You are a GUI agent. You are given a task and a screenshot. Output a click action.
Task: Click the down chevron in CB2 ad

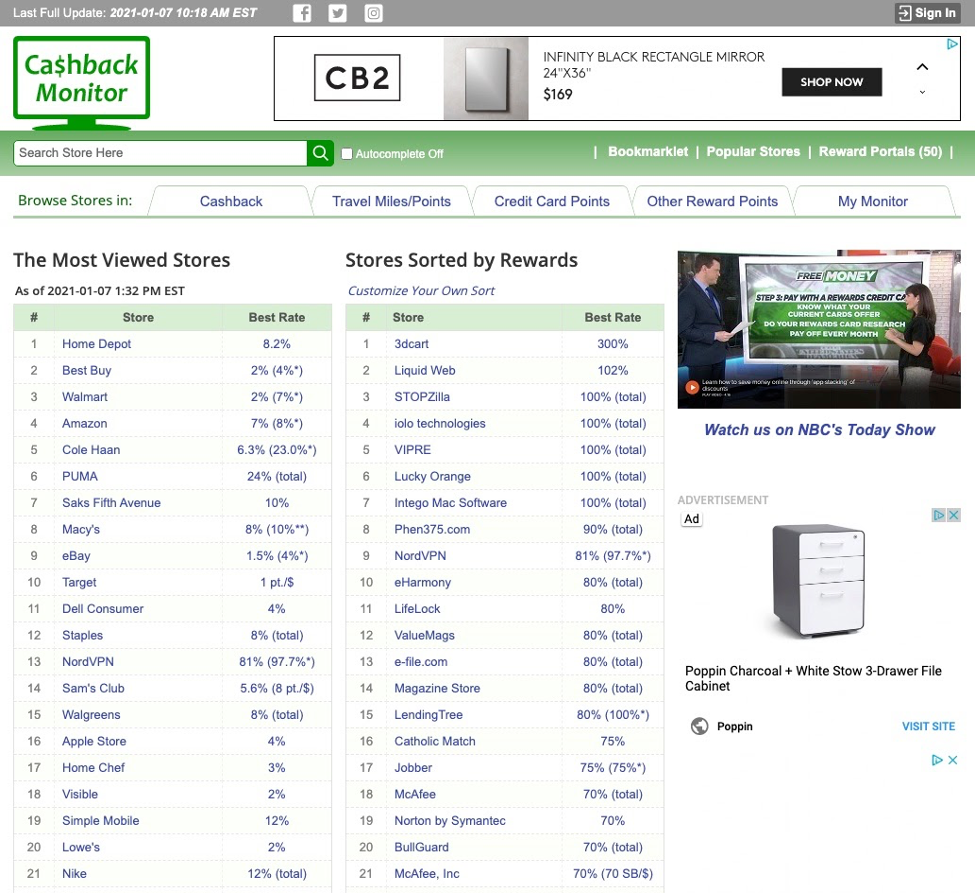[922, 93]
